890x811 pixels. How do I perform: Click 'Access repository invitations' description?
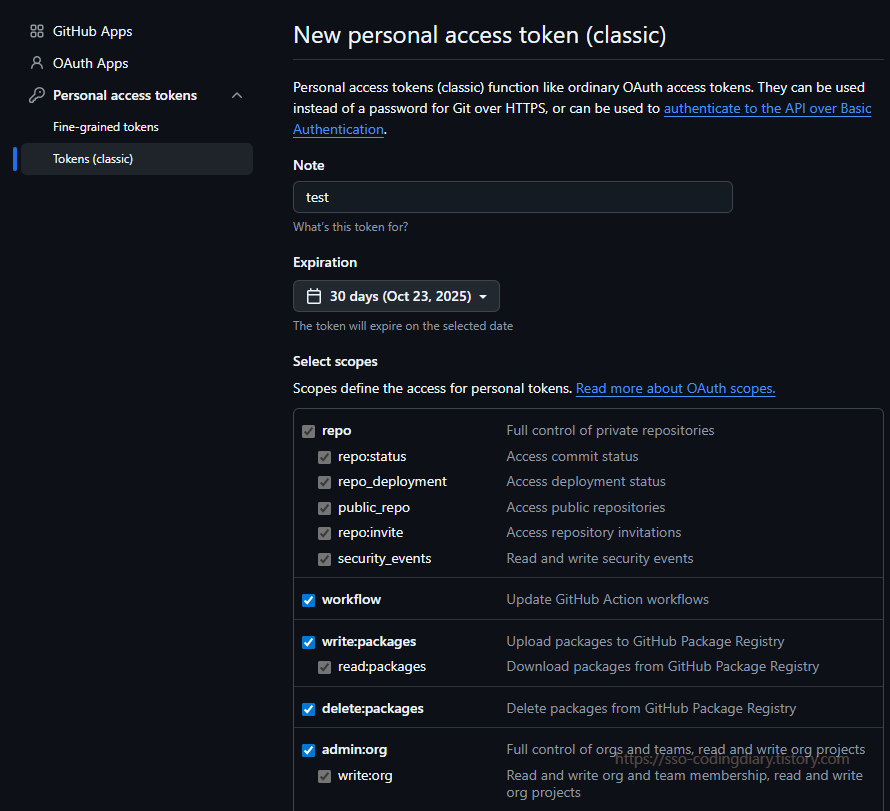594,532
